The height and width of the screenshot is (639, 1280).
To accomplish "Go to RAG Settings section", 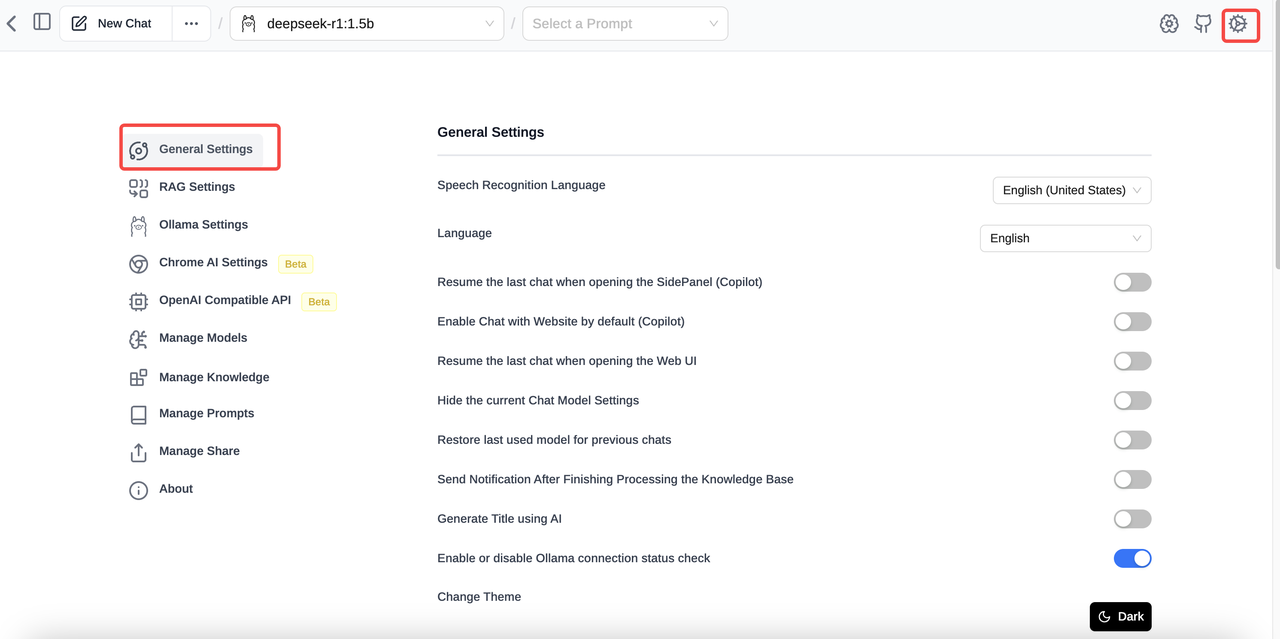I will [x=196, y=187].
